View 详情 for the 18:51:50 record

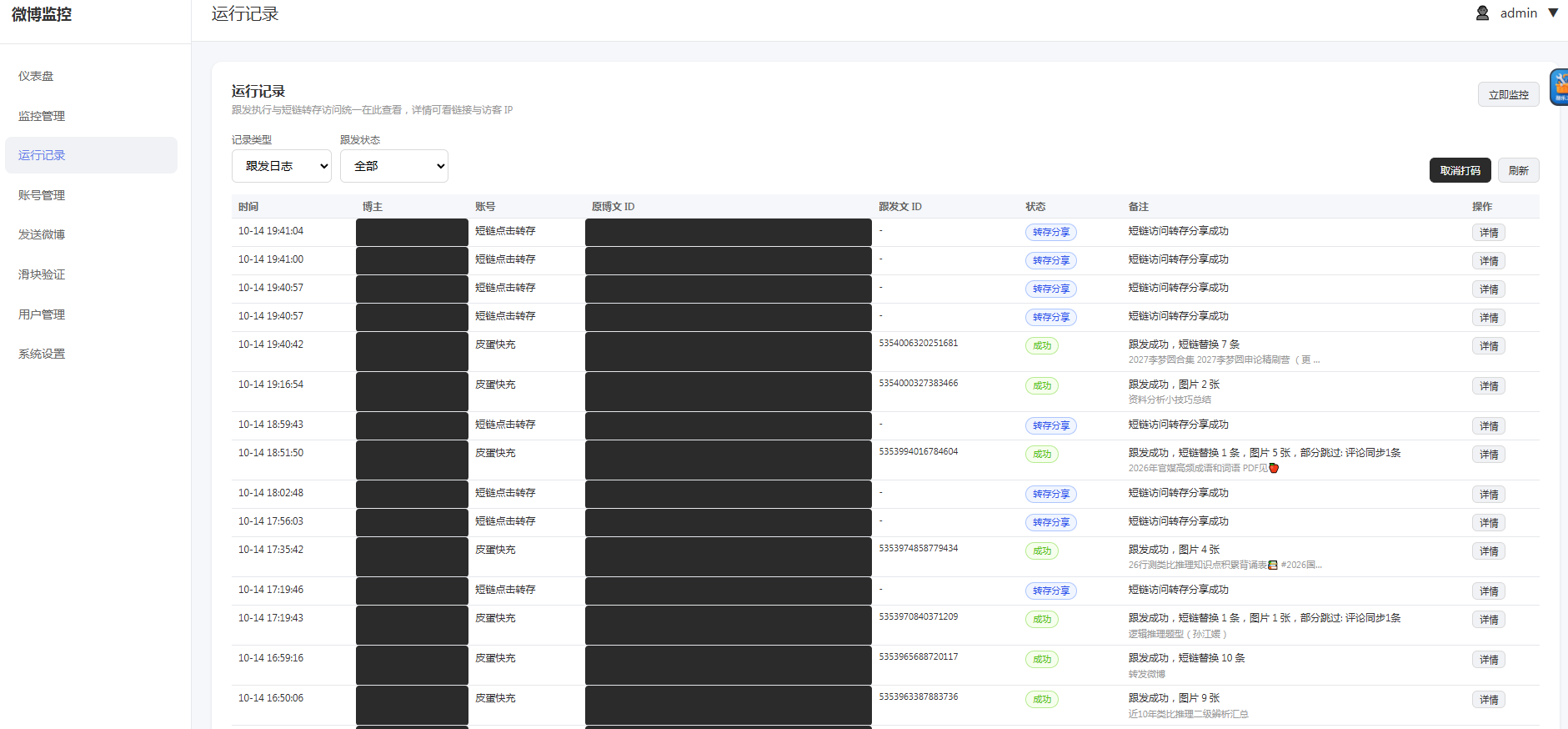(x=1489, y=455)
